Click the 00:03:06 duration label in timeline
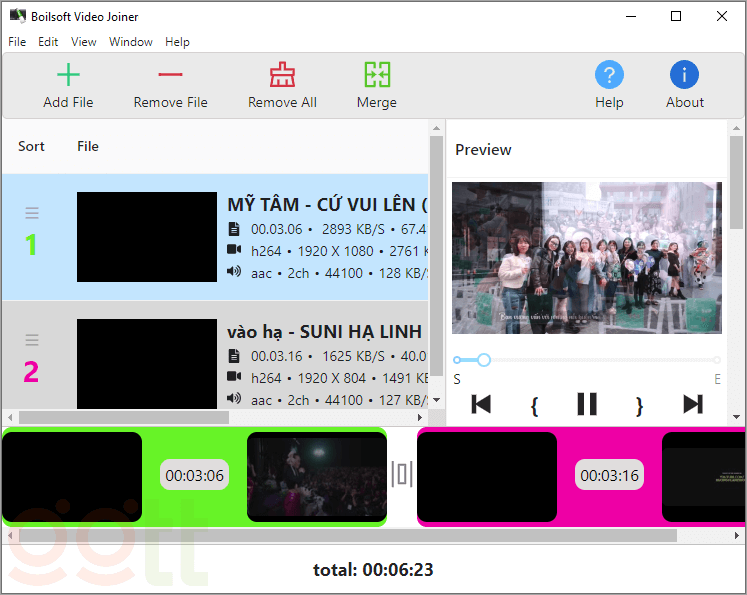This screenshot has width=747, height=595. [x=194, y=475]
